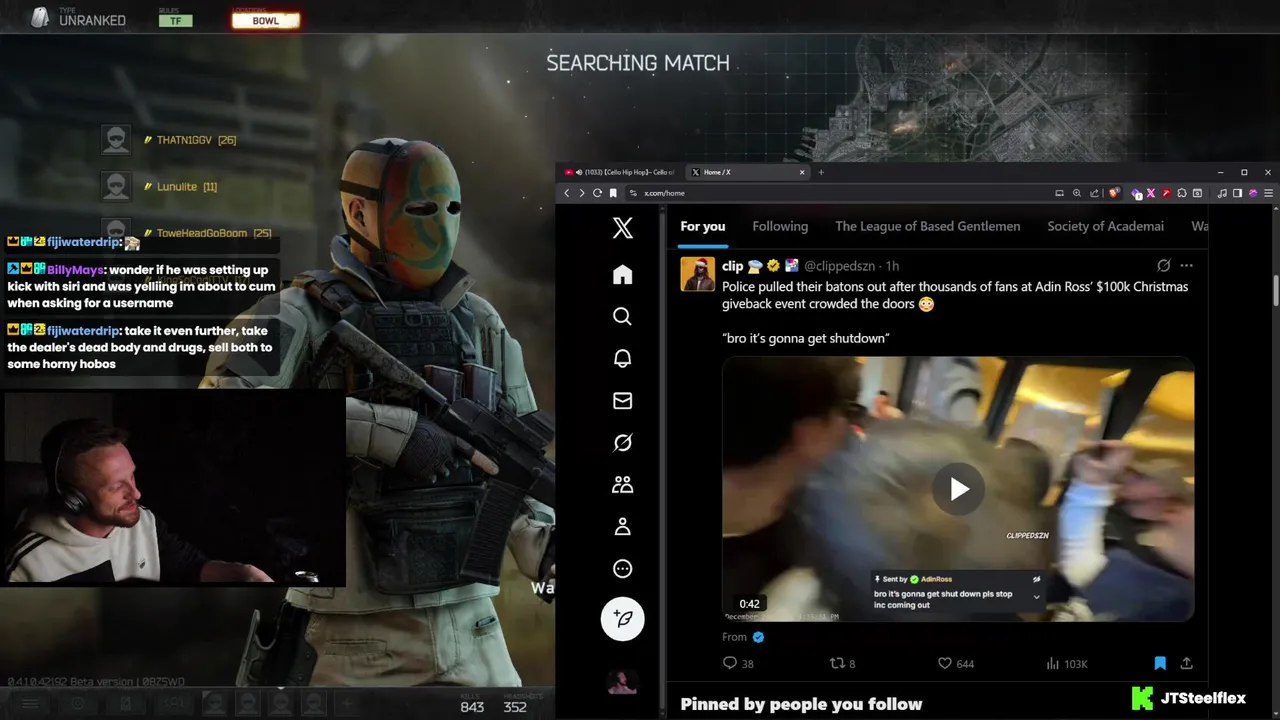Toggle the browser sidebar panel
The image size is (1280, 720).
[x=1237, y=193]
